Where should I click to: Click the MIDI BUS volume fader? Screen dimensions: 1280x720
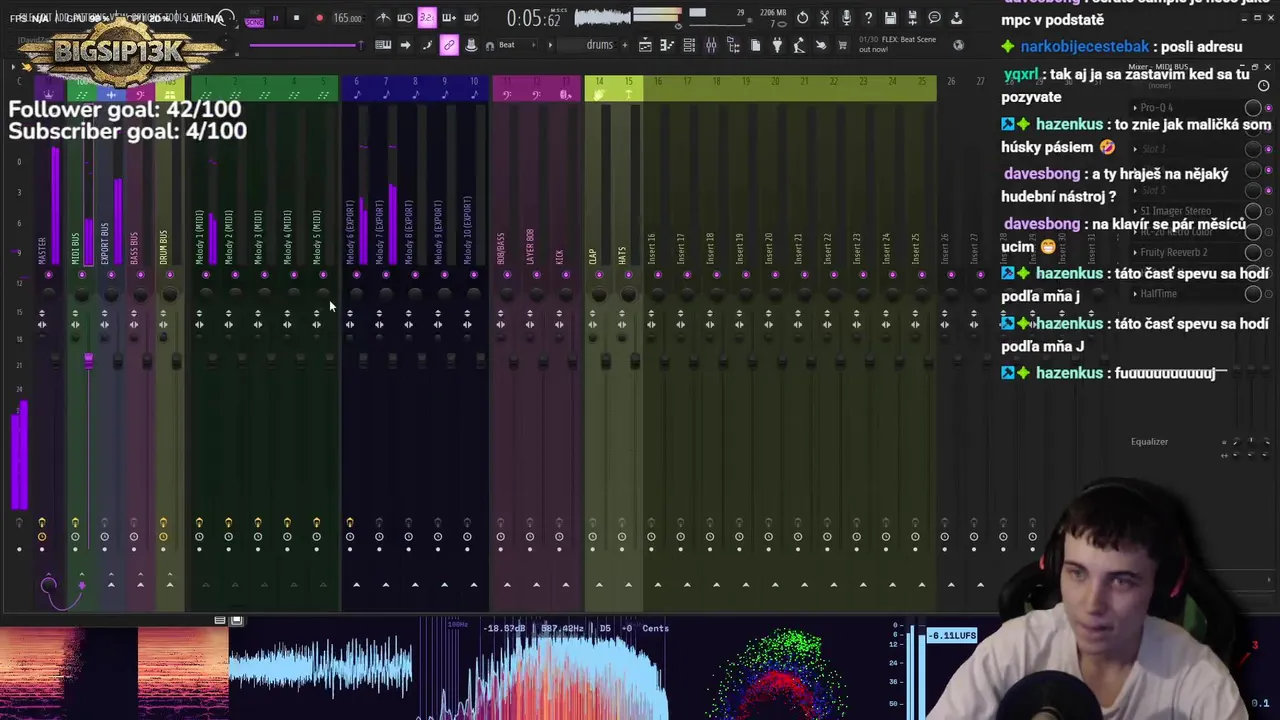coord(88,359)
